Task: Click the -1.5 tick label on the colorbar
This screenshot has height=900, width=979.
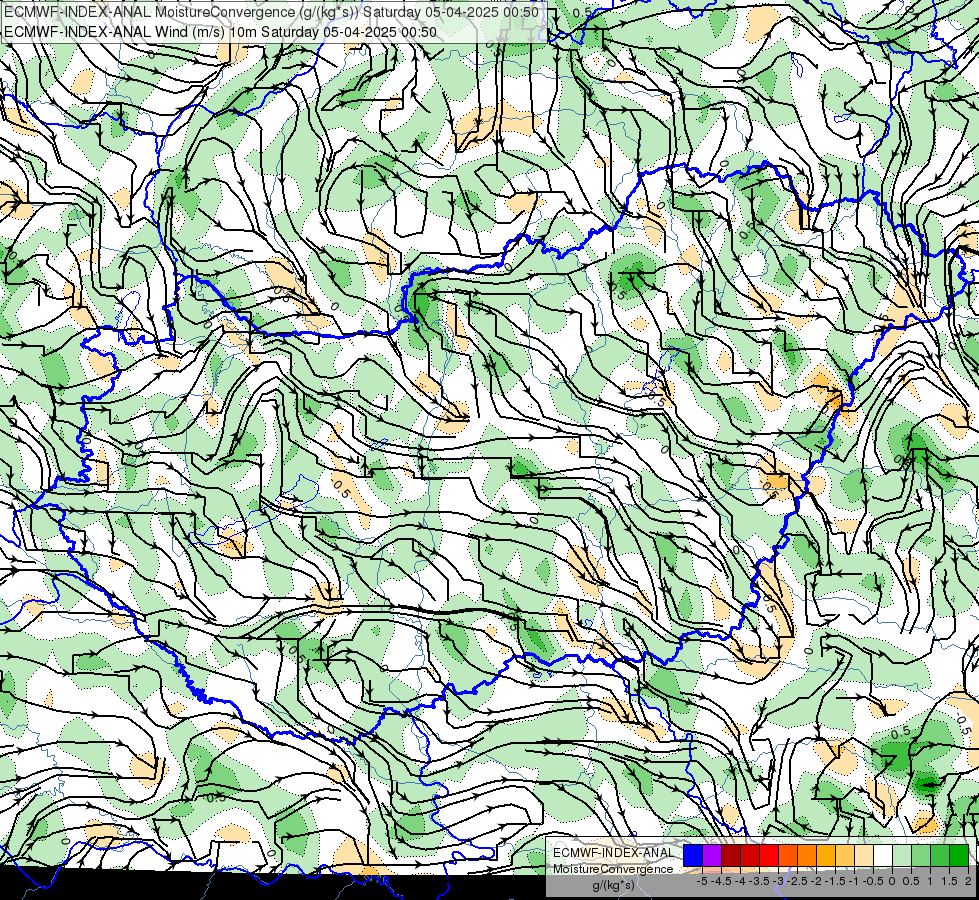Action: [x=835, y=881]
